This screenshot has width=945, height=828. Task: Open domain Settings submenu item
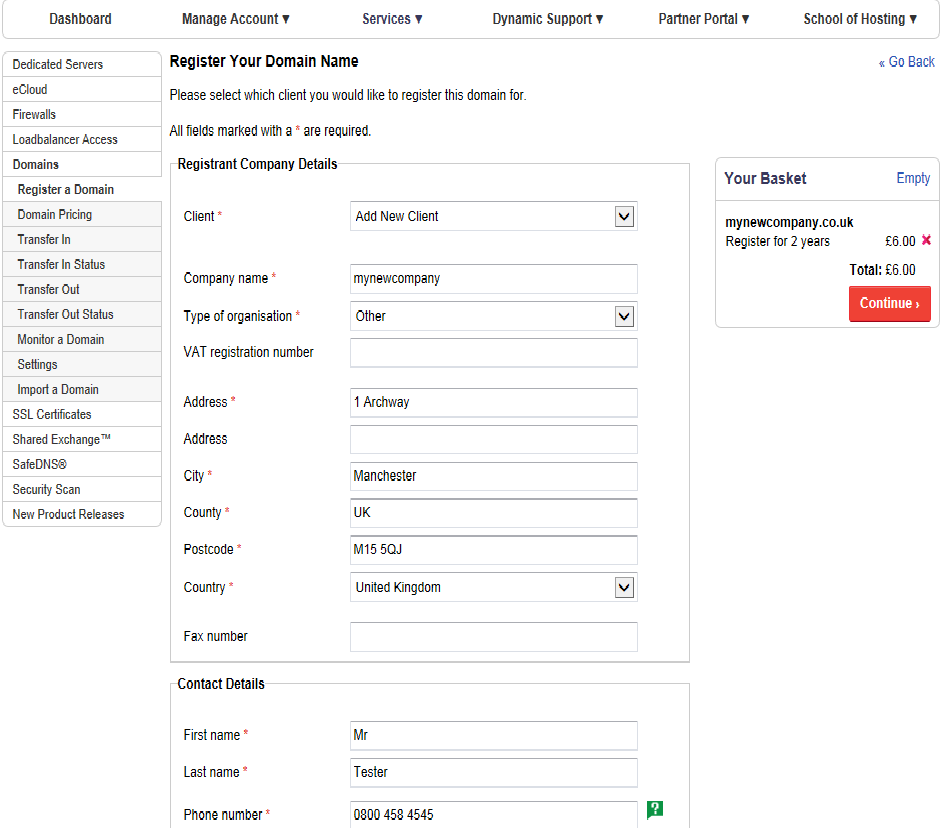click(x=82, y=365)
